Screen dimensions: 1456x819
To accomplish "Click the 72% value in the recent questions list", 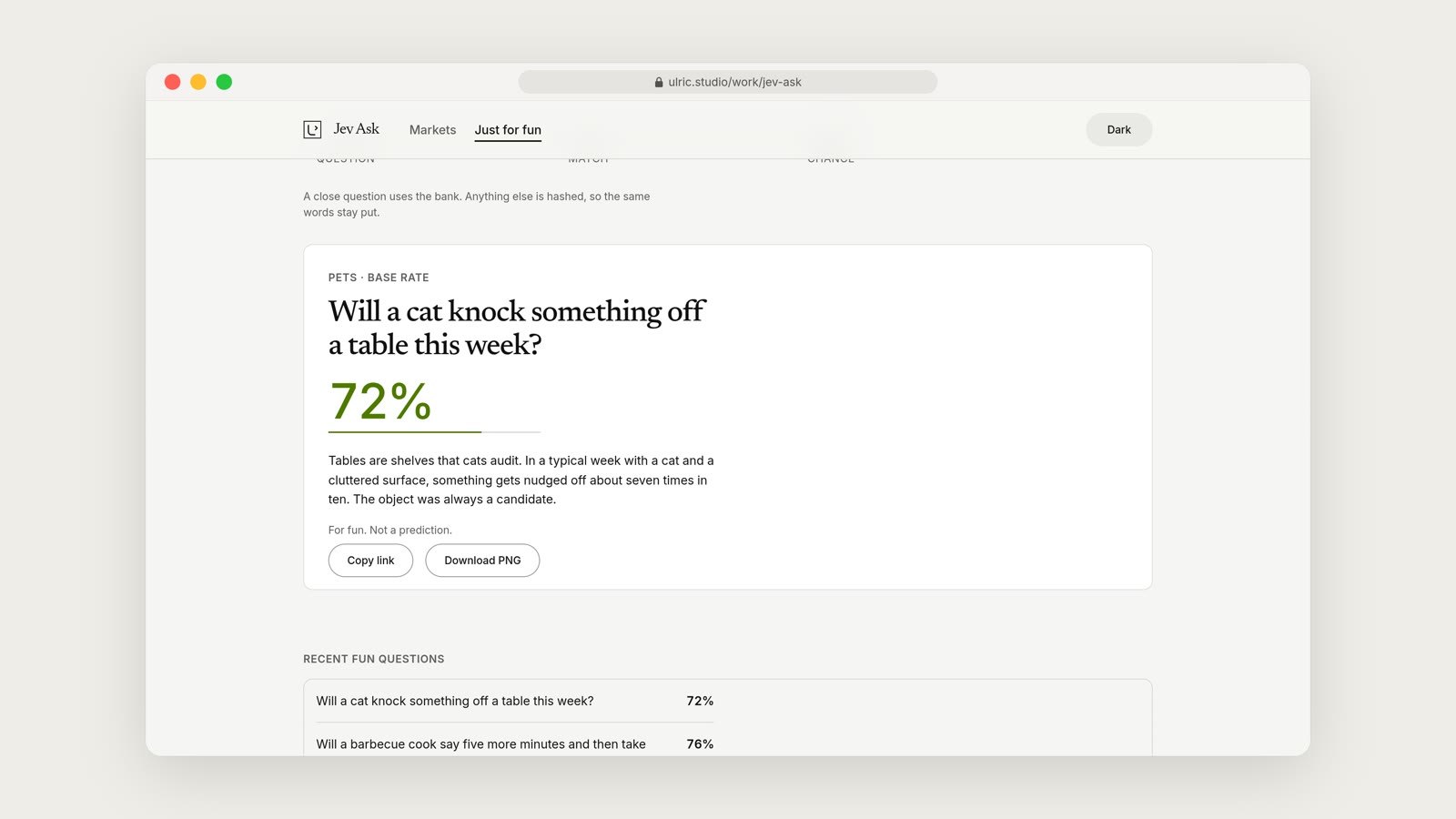I will tap(700, 701).
